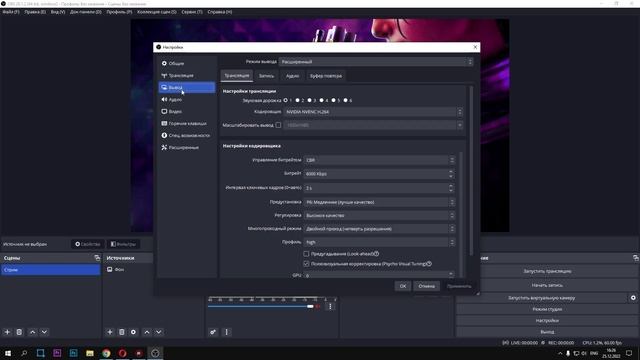
Task: Open Windows Start menu
Action: [x=8, y=353]
